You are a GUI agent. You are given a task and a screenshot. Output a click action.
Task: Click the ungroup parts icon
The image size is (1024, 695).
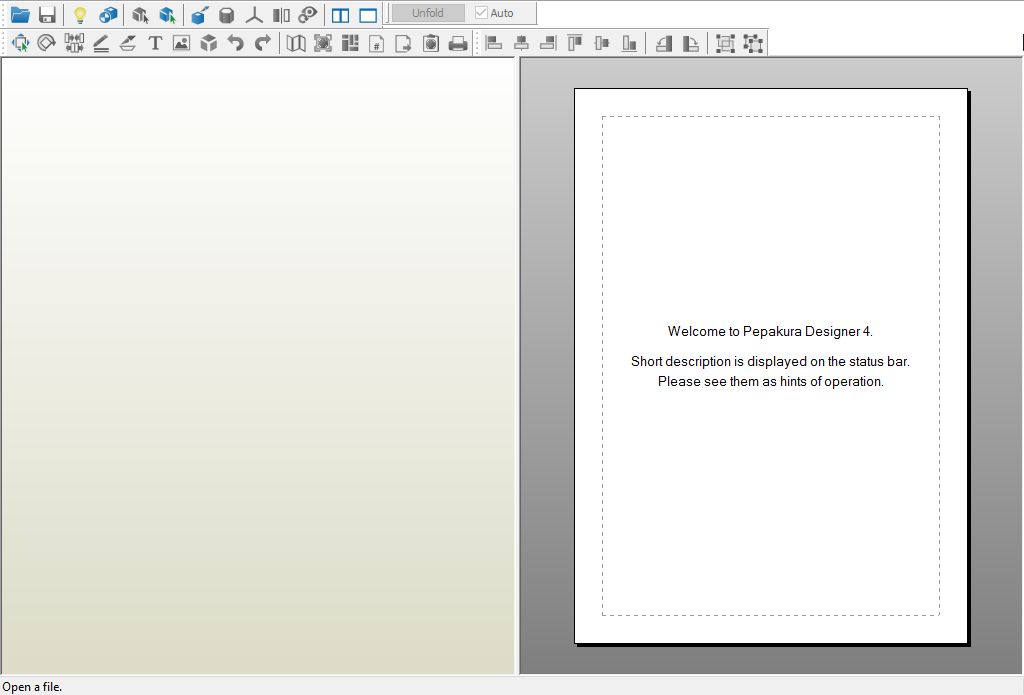(x=753, y=43)
